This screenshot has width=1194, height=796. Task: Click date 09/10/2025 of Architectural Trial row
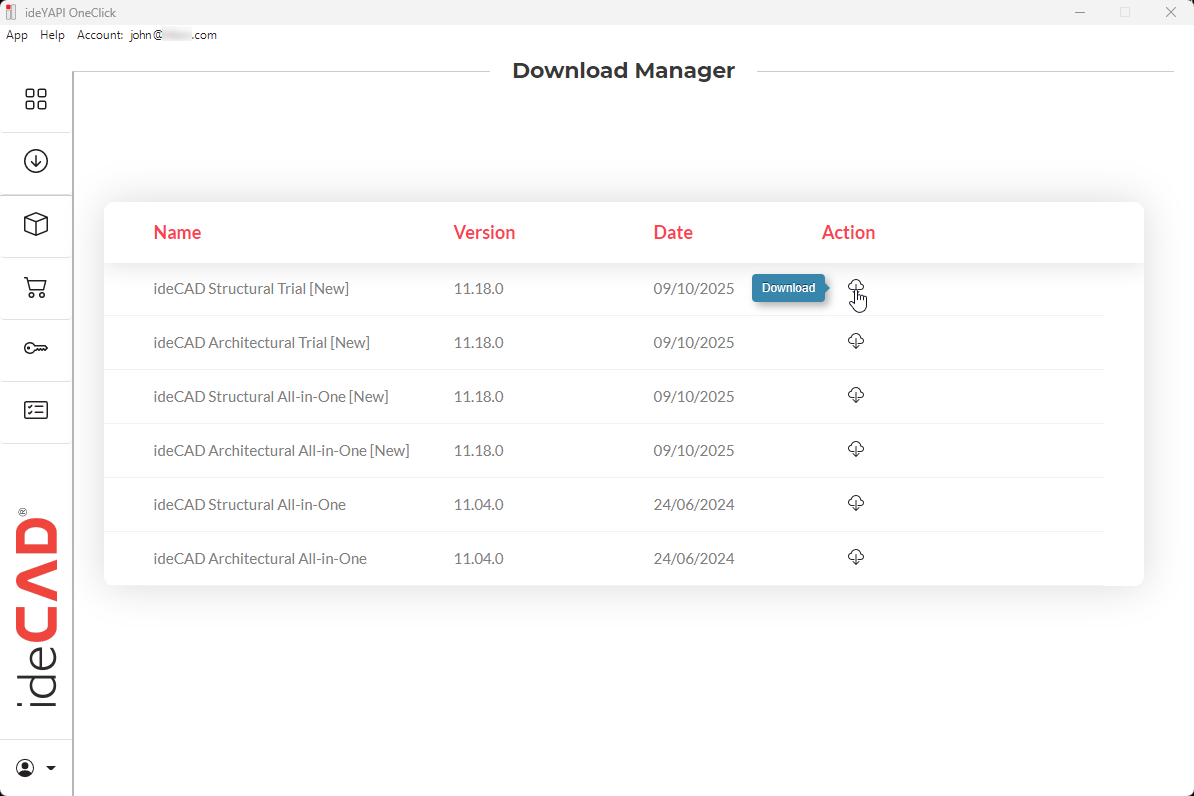(694, 343)
